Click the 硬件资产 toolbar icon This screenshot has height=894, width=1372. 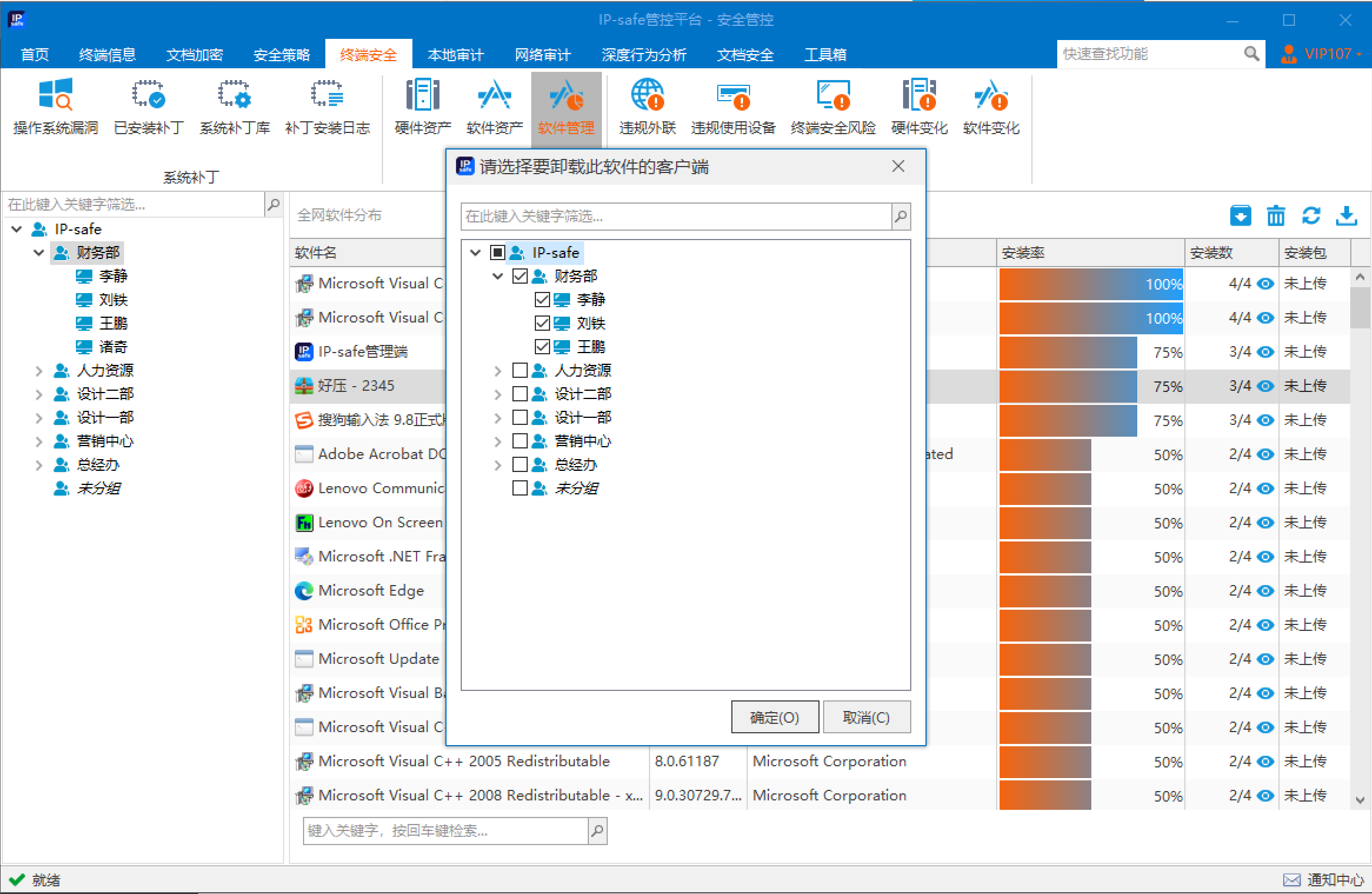tap(422, 95)
